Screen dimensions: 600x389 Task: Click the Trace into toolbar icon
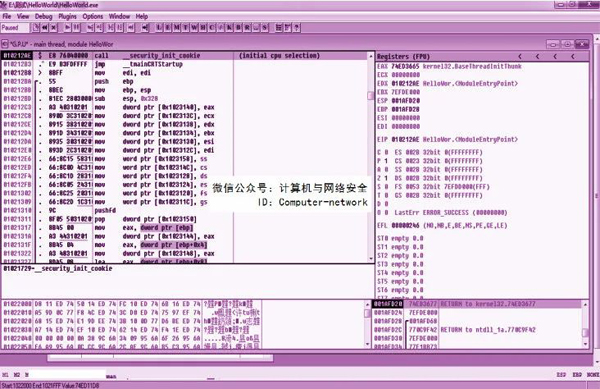pyautogui.click(x=111, y=28)
